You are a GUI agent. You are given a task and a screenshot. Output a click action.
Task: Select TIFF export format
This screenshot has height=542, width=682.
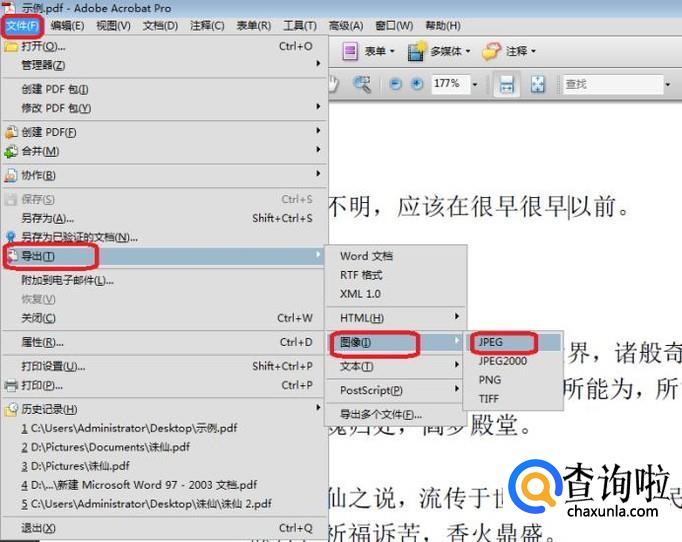tap(489, 398)
